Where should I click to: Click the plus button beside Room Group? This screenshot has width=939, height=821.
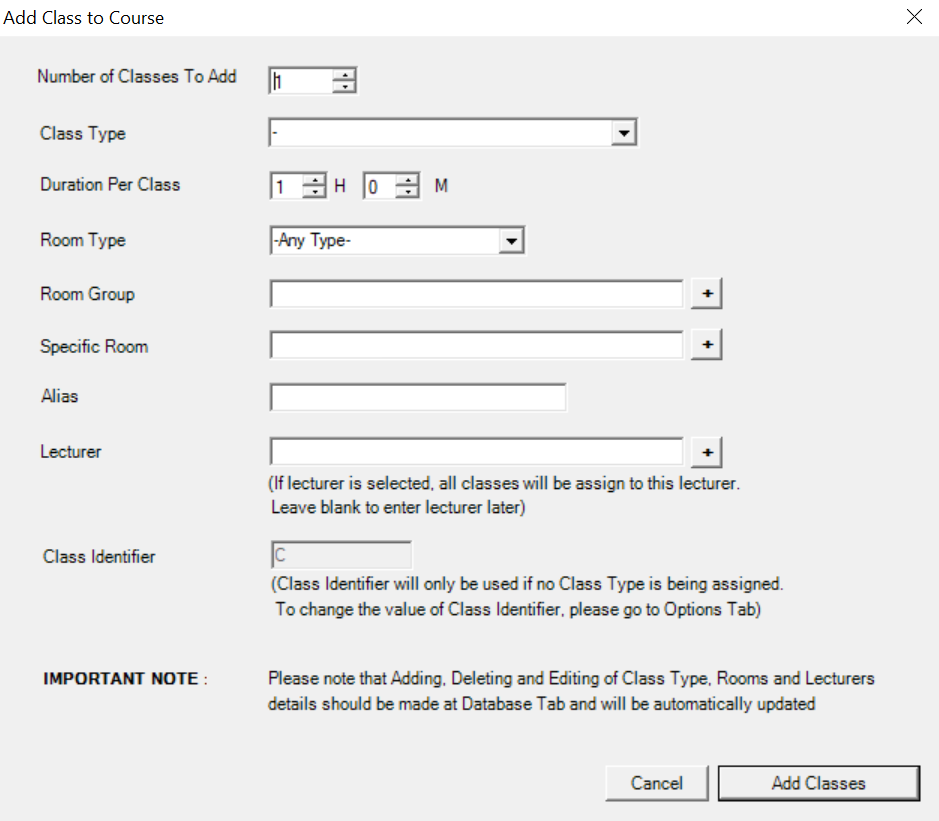click(707, 294)
